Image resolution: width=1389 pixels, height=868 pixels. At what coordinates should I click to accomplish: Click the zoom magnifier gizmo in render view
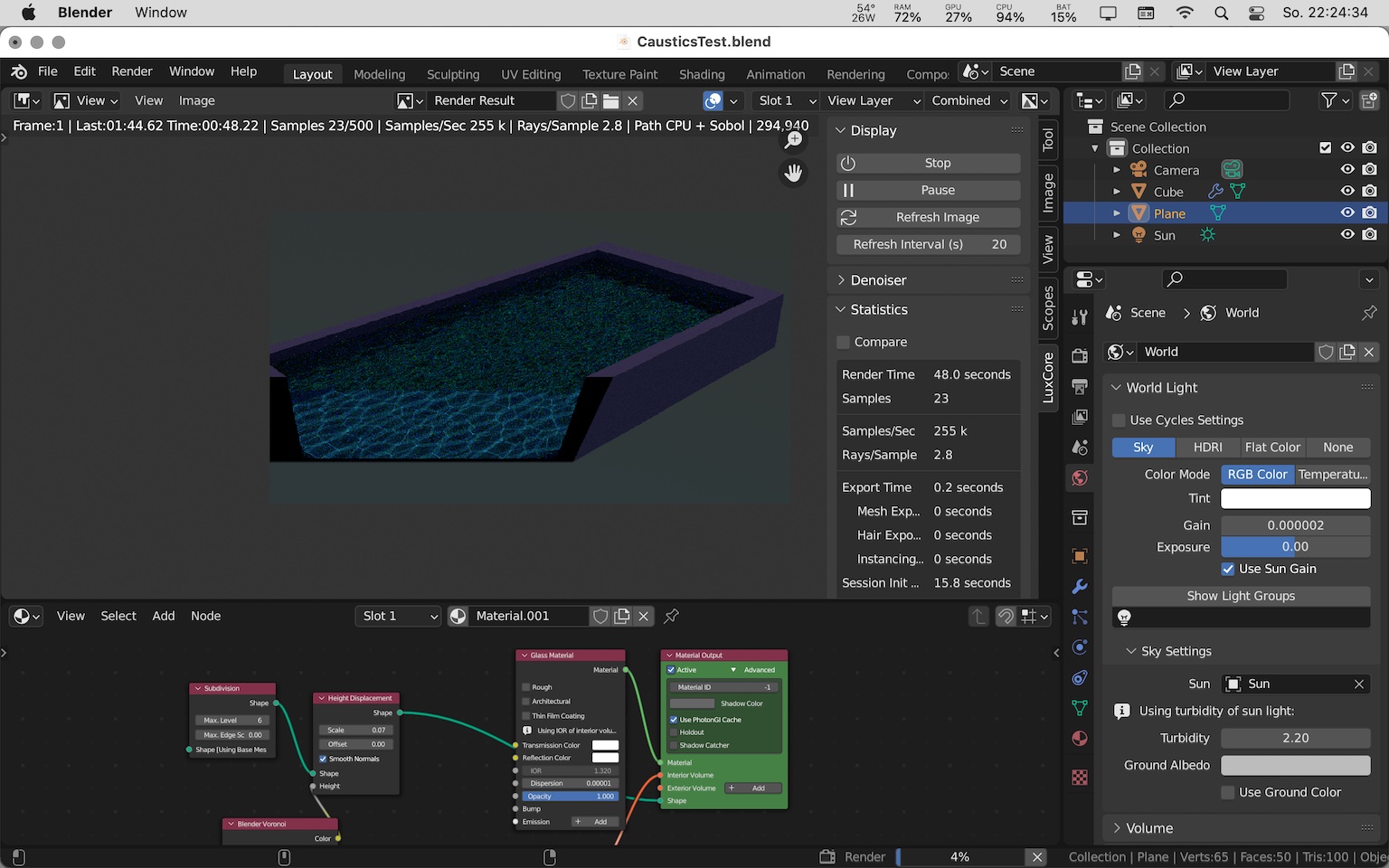[794, 139]
